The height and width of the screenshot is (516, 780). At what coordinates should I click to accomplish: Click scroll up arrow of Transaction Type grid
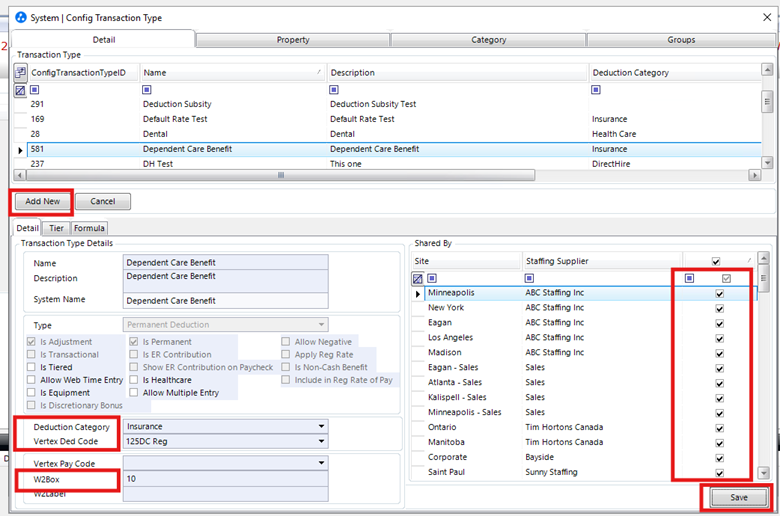pos(768,70)
